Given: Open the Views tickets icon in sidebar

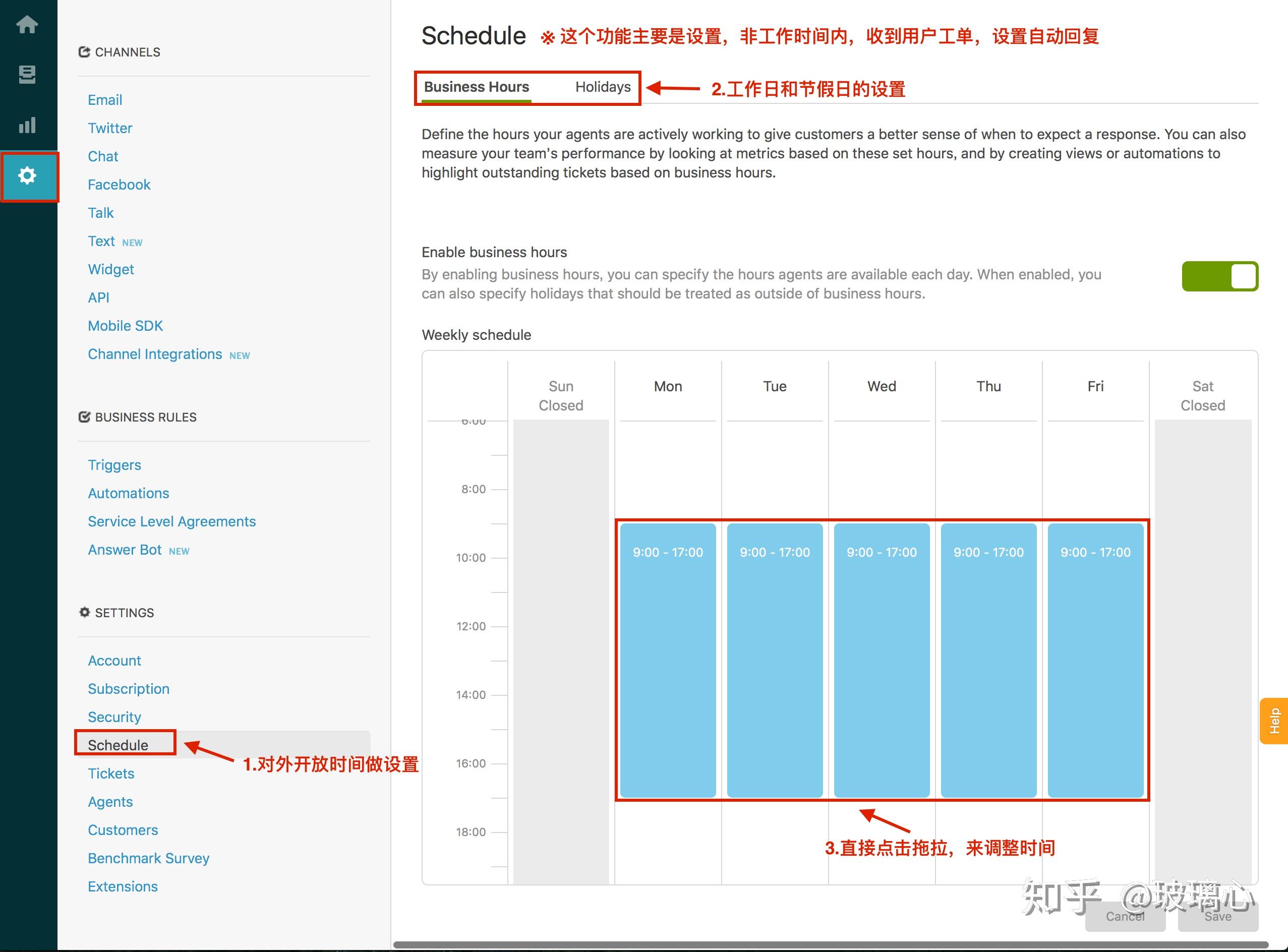Looking at the screenshot, I should 27,74.
